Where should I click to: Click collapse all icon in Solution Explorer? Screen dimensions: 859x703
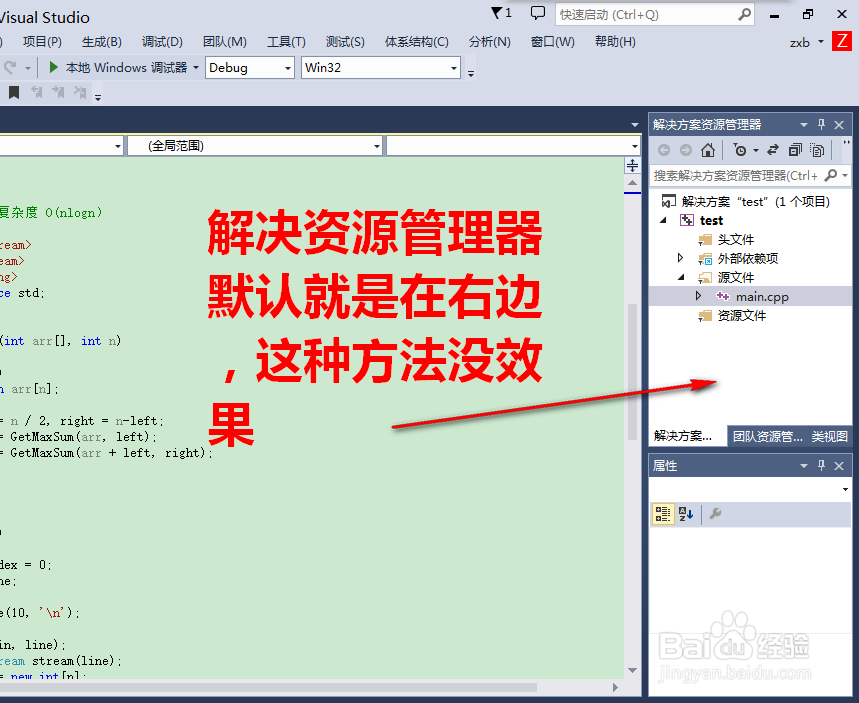pos(795,150)
